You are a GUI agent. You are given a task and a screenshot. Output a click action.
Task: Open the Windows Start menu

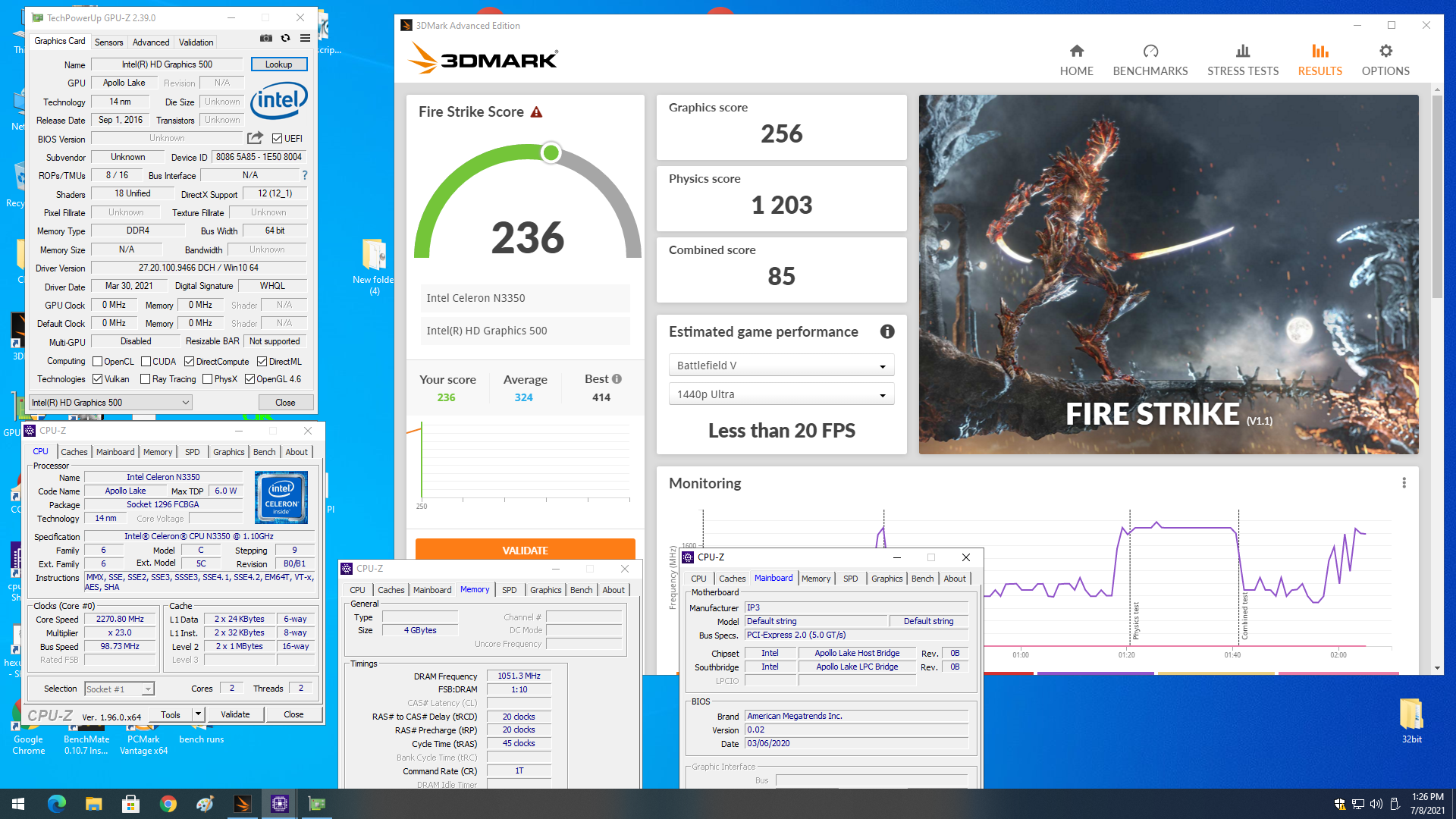coord(18,804)
